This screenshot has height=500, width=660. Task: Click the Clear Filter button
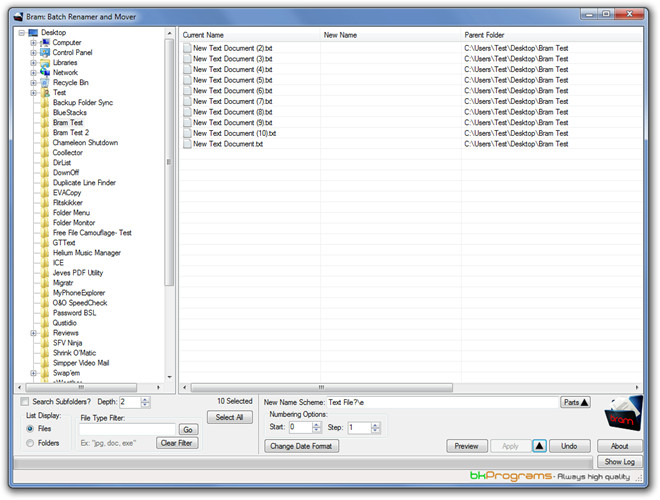(177, 443)
